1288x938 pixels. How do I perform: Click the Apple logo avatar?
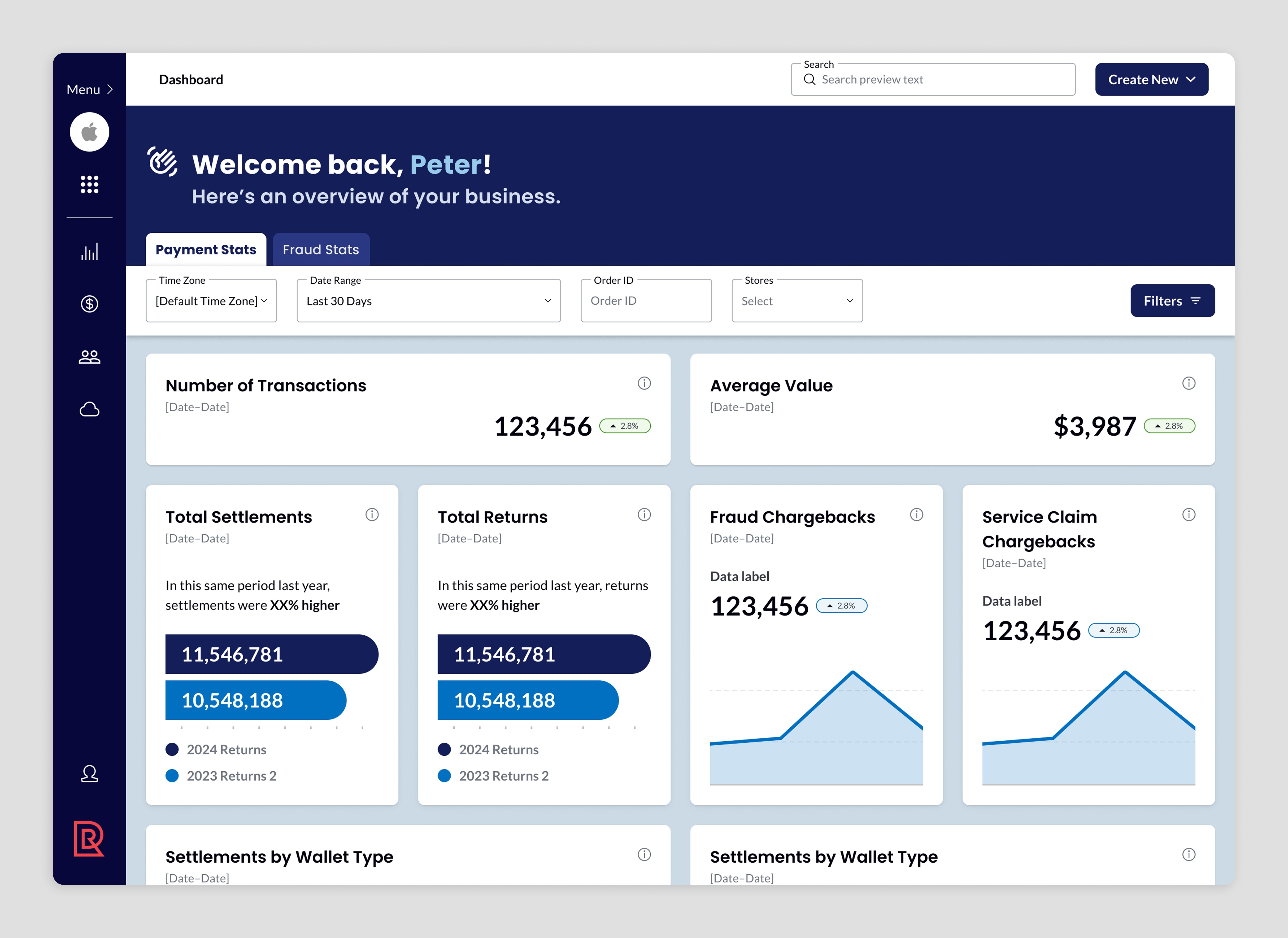pyautogui.click(x=89, y=132)
